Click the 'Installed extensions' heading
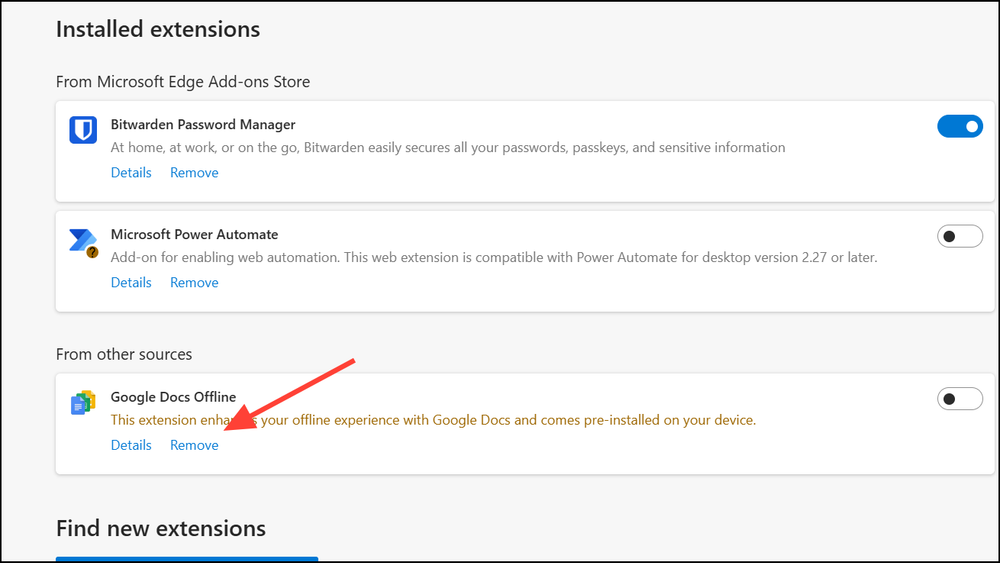The width and height of the screenshot is (1000, 563). pos(158,29)
